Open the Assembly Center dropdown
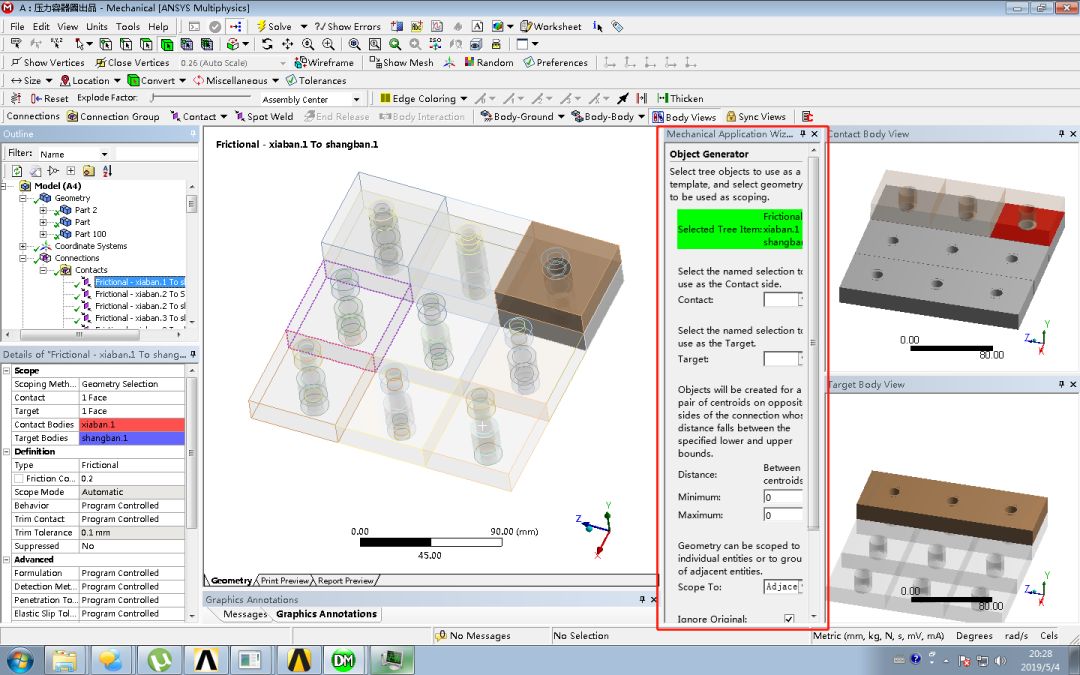 click(357, 98)
